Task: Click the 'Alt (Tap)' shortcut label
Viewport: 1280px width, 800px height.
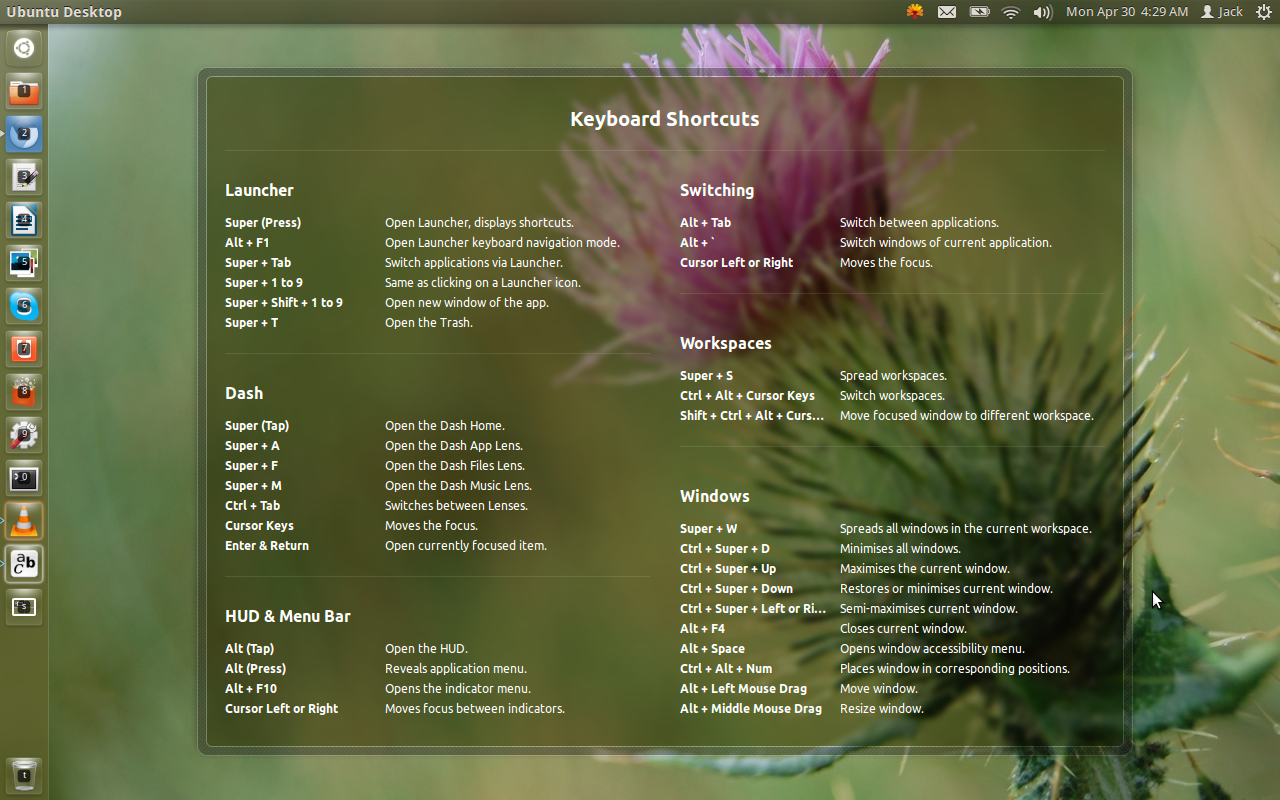Action: (250, 649)
